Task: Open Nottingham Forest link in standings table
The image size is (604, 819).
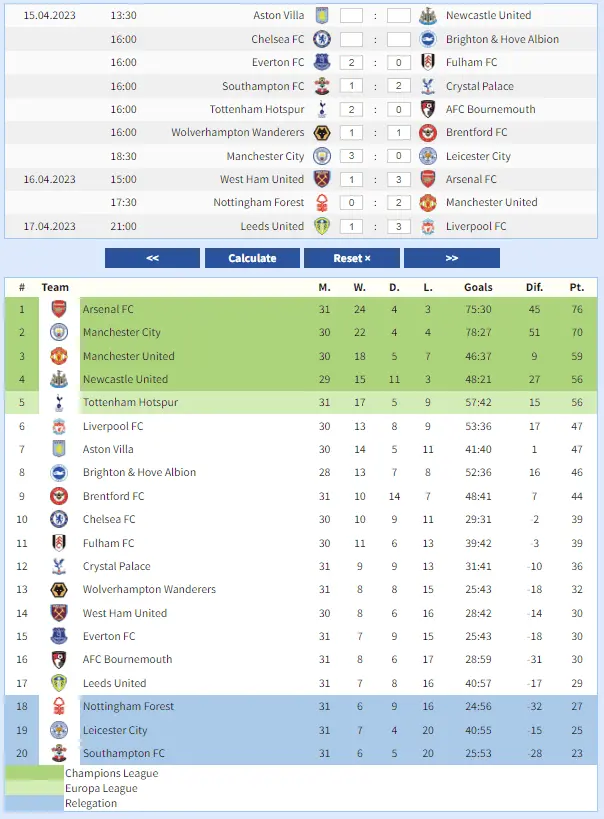Action: [x=128, y=706]
